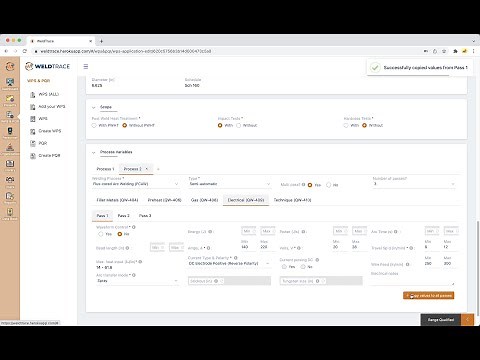480x360 pixels.
Task: Select No for Multi pass
Action: point(329,185)
